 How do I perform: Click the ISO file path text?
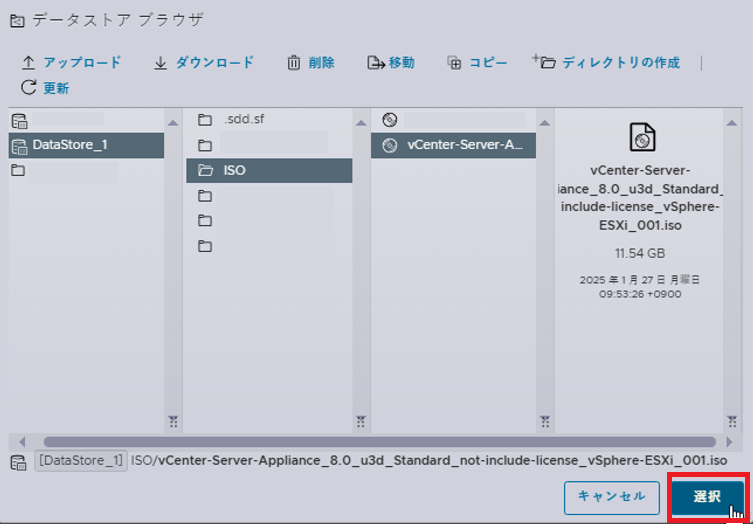[x=429, y=461]
